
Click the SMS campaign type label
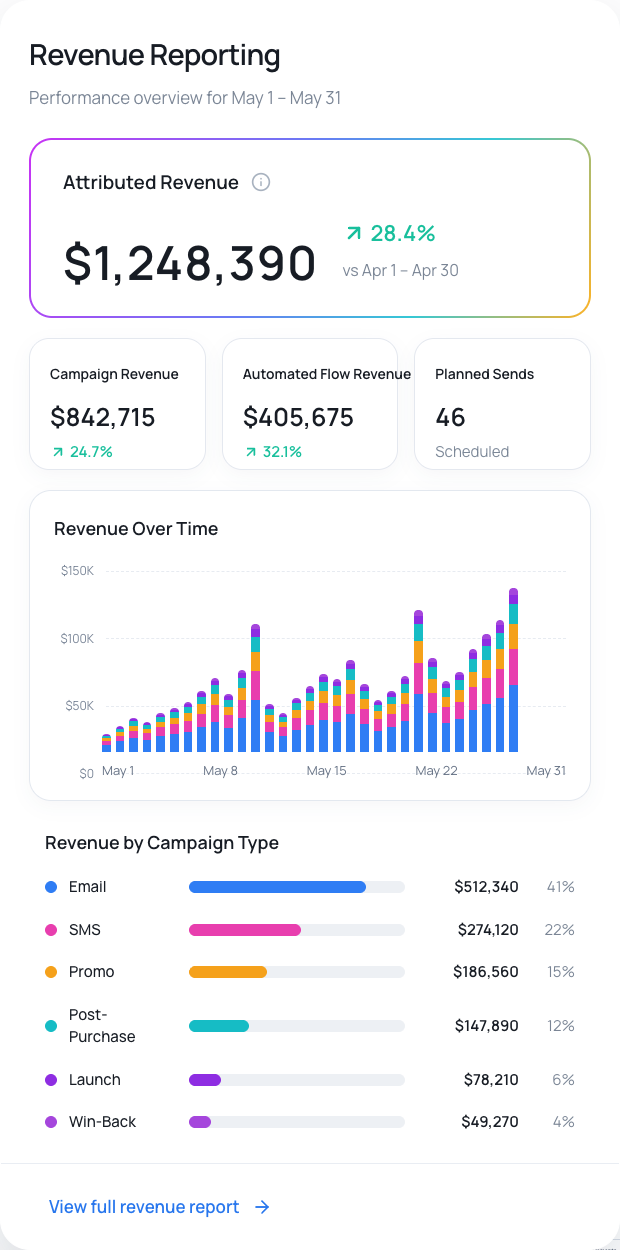(x=85, y=930)
